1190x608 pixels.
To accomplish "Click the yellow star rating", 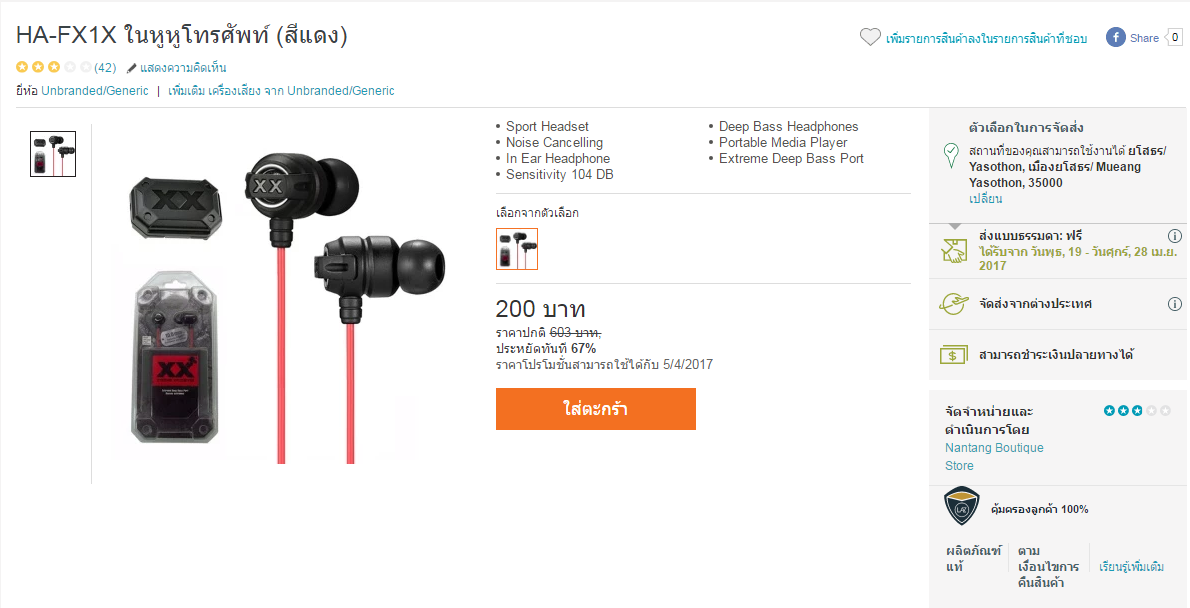I will 54,67.
